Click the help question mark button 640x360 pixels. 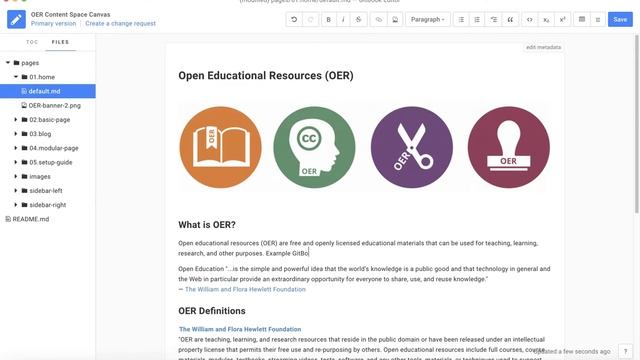625,351
